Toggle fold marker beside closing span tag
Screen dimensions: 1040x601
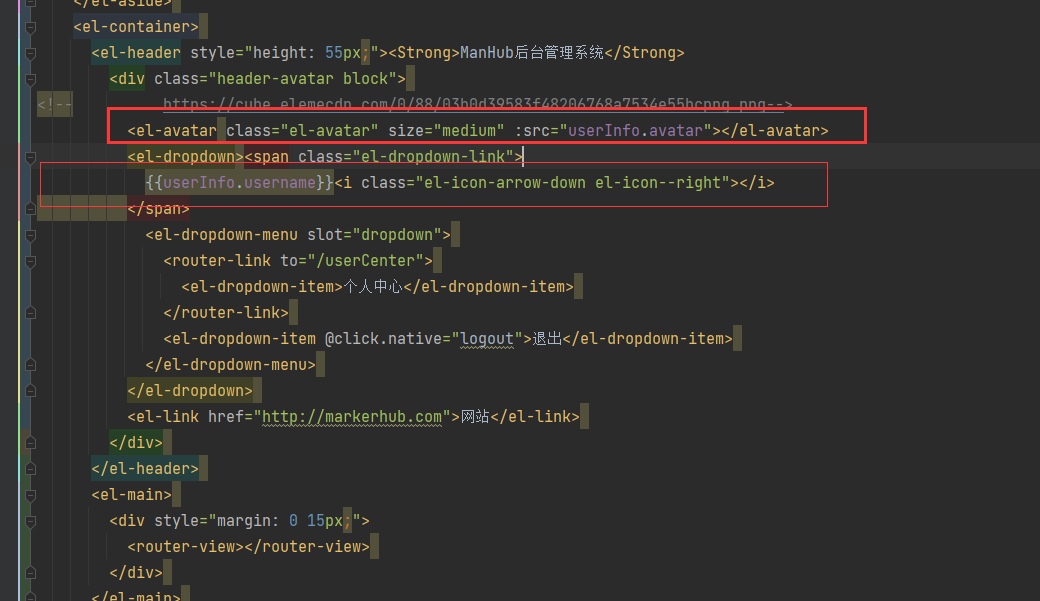(31, 209)
